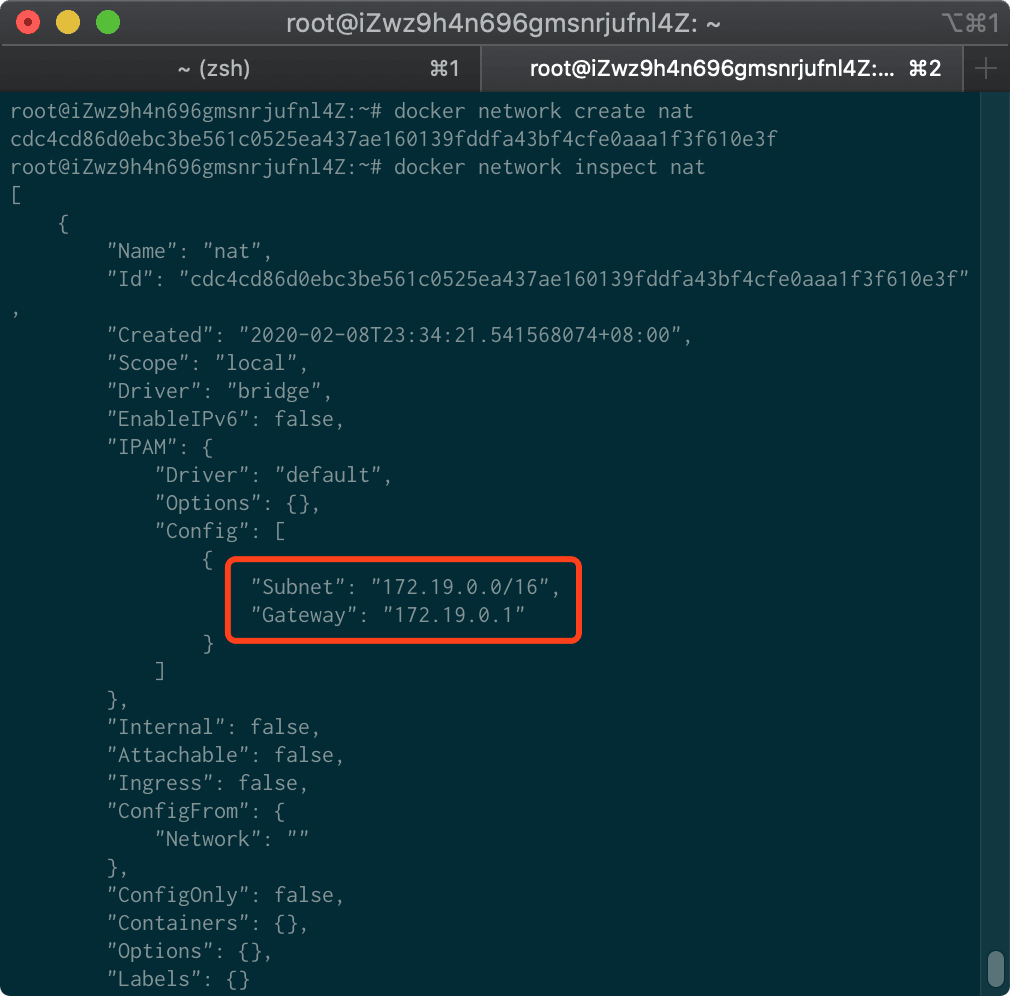Click the Created timestamp value
1010x996 pixels.
[x=465, y=335]
